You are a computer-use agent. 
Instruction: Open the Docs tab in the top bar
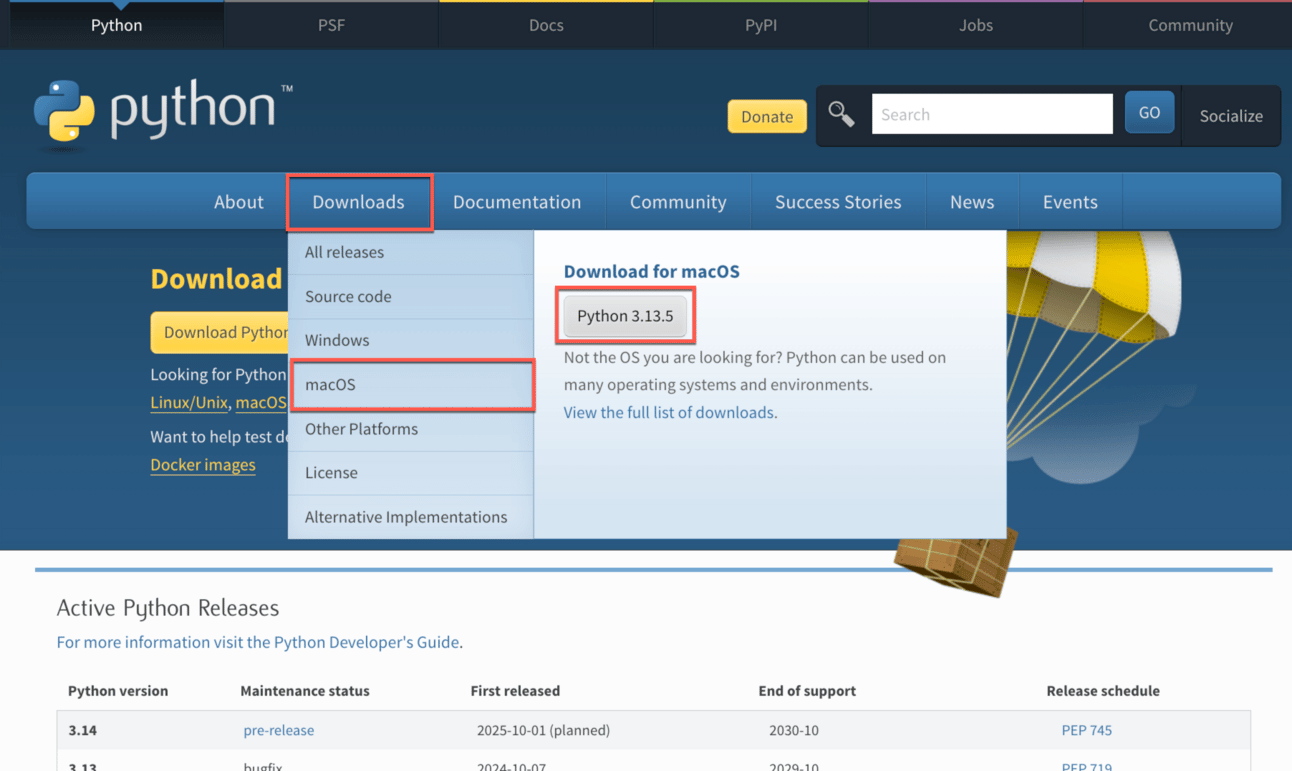point(546,25)
